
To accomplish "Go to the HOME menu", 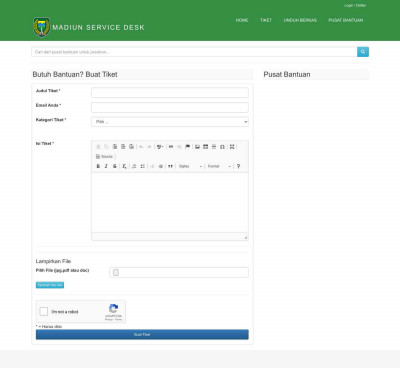I will (242, 20).
